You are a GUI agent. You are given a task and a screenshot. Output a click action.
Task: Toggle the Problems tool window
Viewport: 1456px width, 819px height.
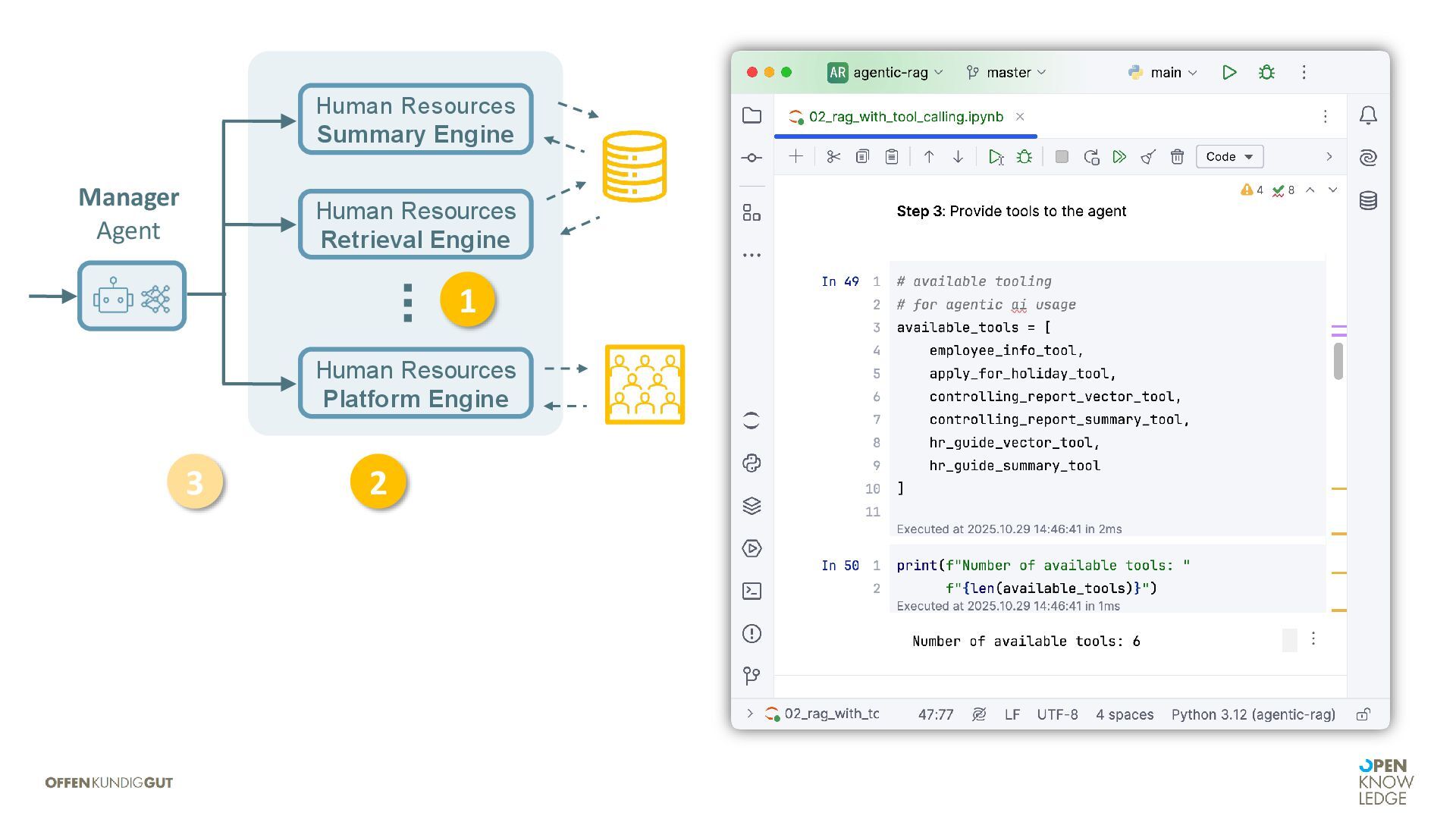click(x=752, y=633)
